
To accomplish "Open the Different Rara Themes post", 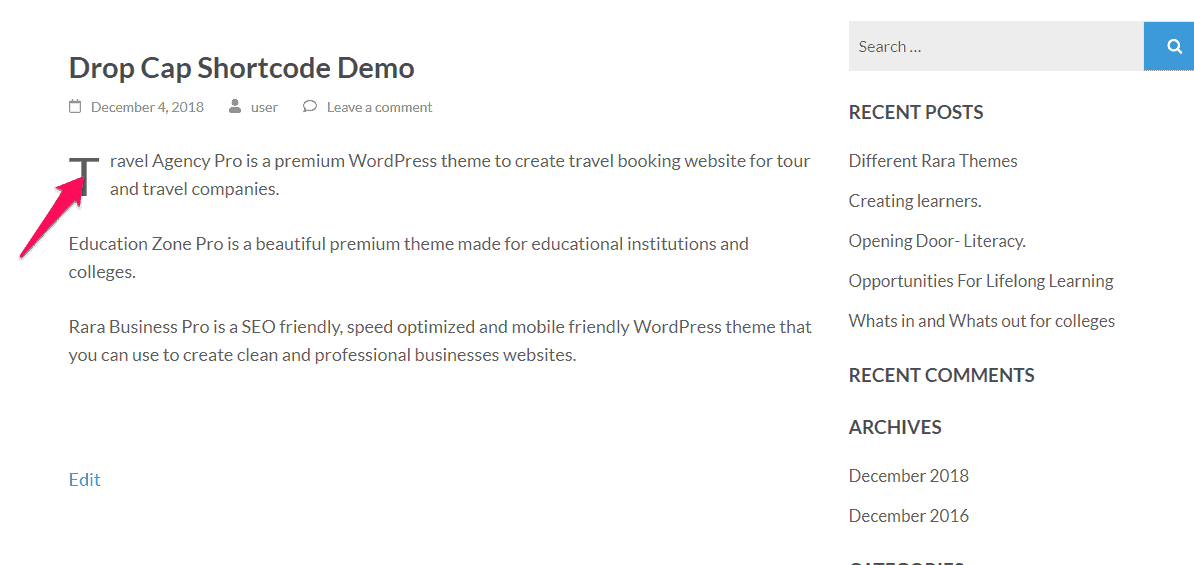I will tap(932, 161).
